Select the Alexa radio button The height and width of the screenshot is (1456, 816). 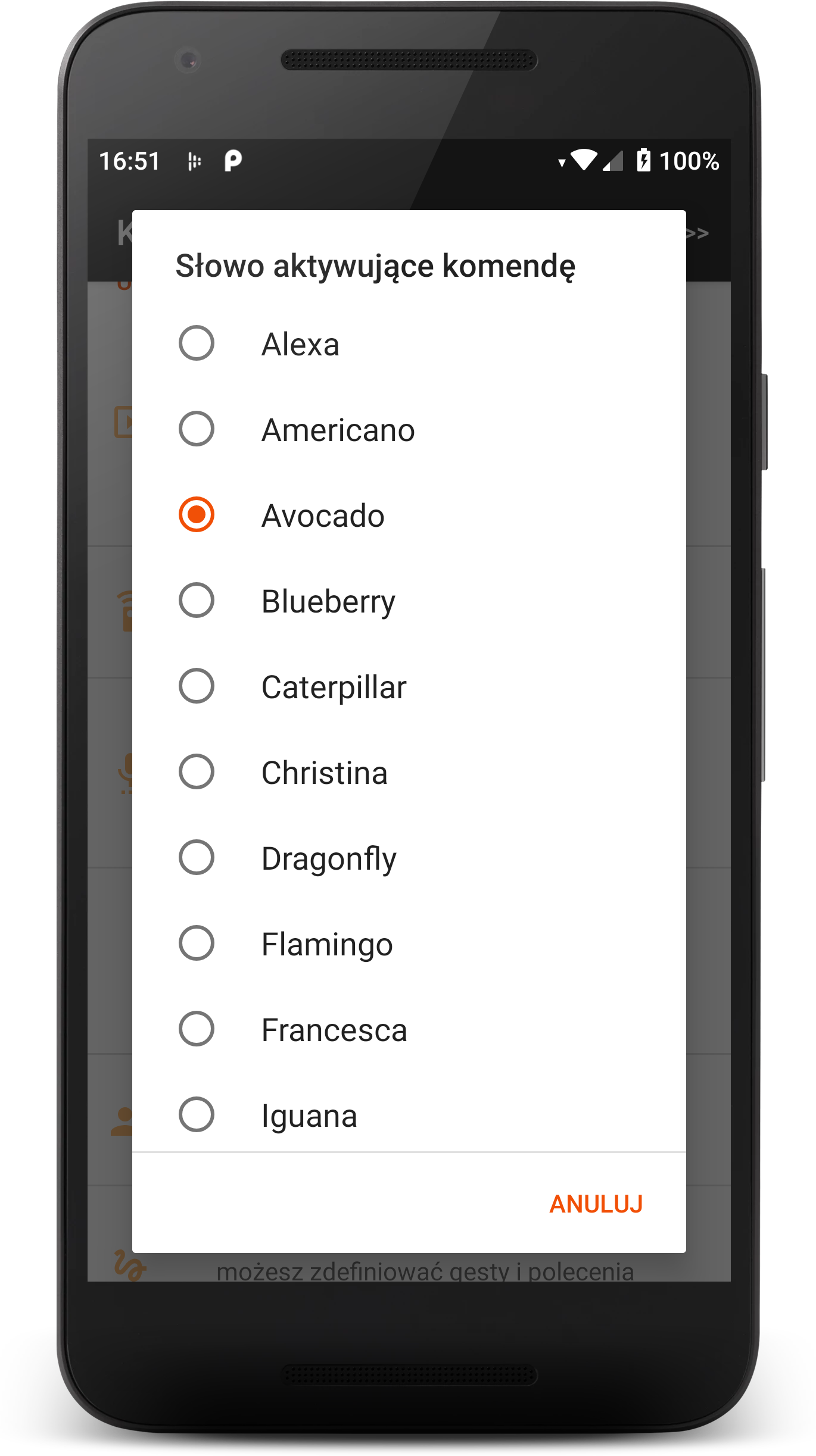197,343
